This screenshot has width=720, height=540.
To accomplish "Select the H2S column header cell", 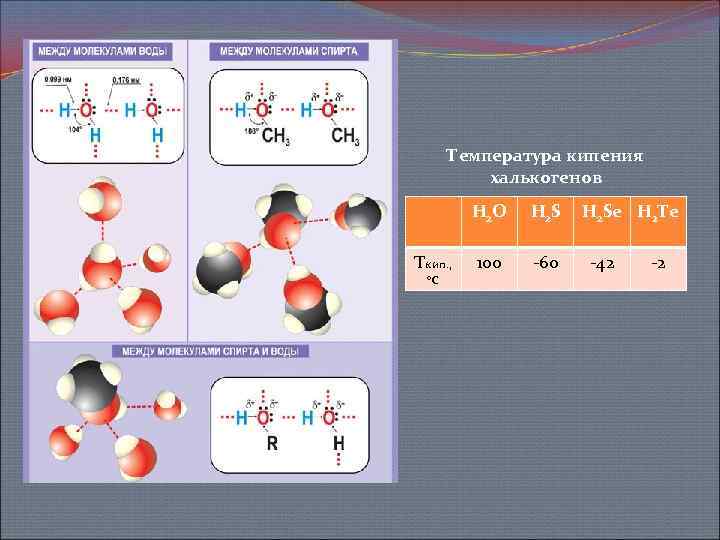I will point(546,221).
